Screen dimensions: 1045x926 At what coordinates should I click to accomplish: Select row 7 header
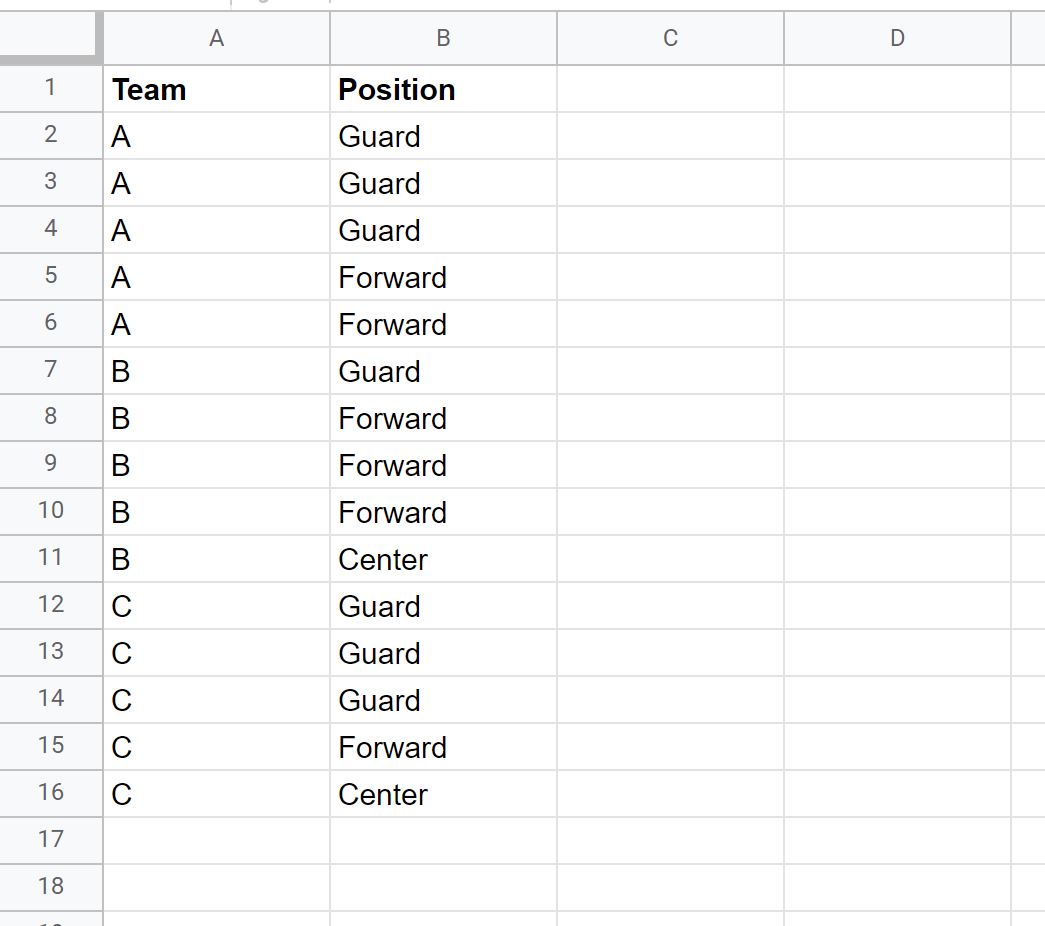51,370
